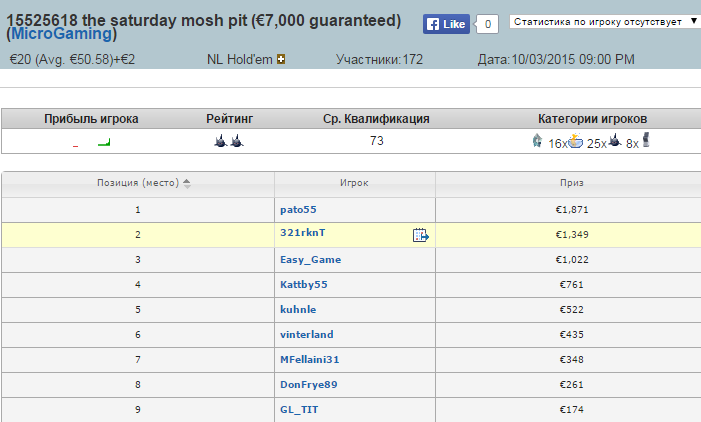Open player pato55 profile

[x=298, y=210]
